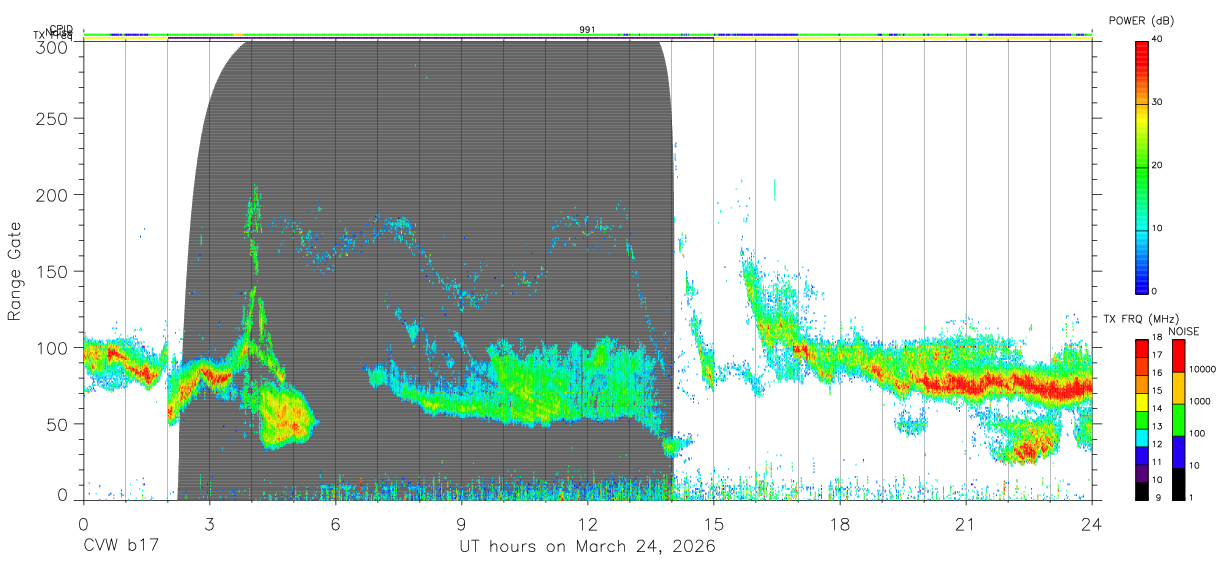
Task: Click the "UT hours on March 24, 2026" axis title
Action: 587,547
